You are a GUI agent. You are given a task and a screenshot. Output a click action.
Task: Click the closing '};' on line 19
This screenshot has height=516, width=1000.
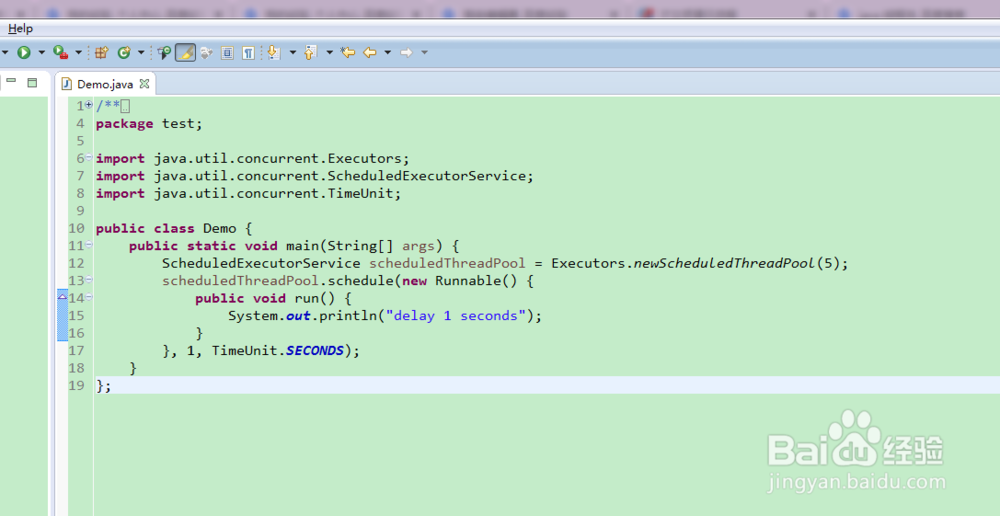coord(103,386)
